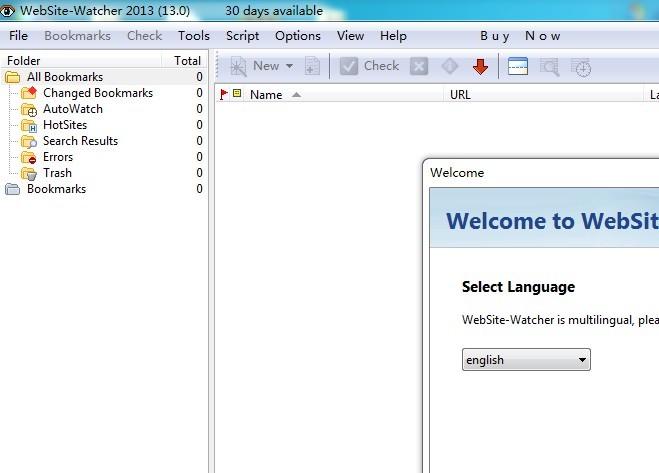Open the Tools menu
The height and width of the screenshot is (473, 659).
[194, 36]
